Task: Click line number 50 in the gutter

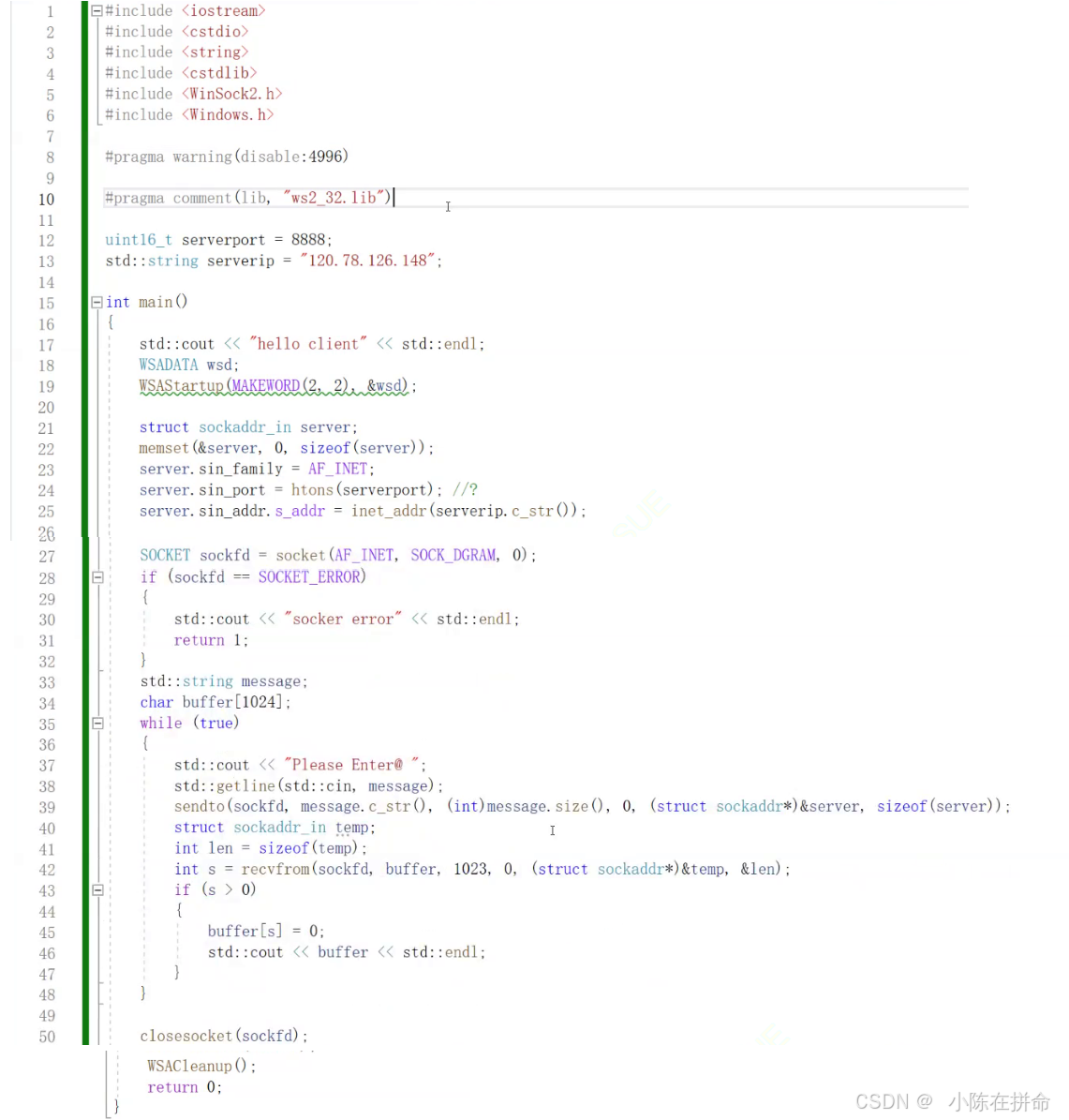Action: point(47,1038)
